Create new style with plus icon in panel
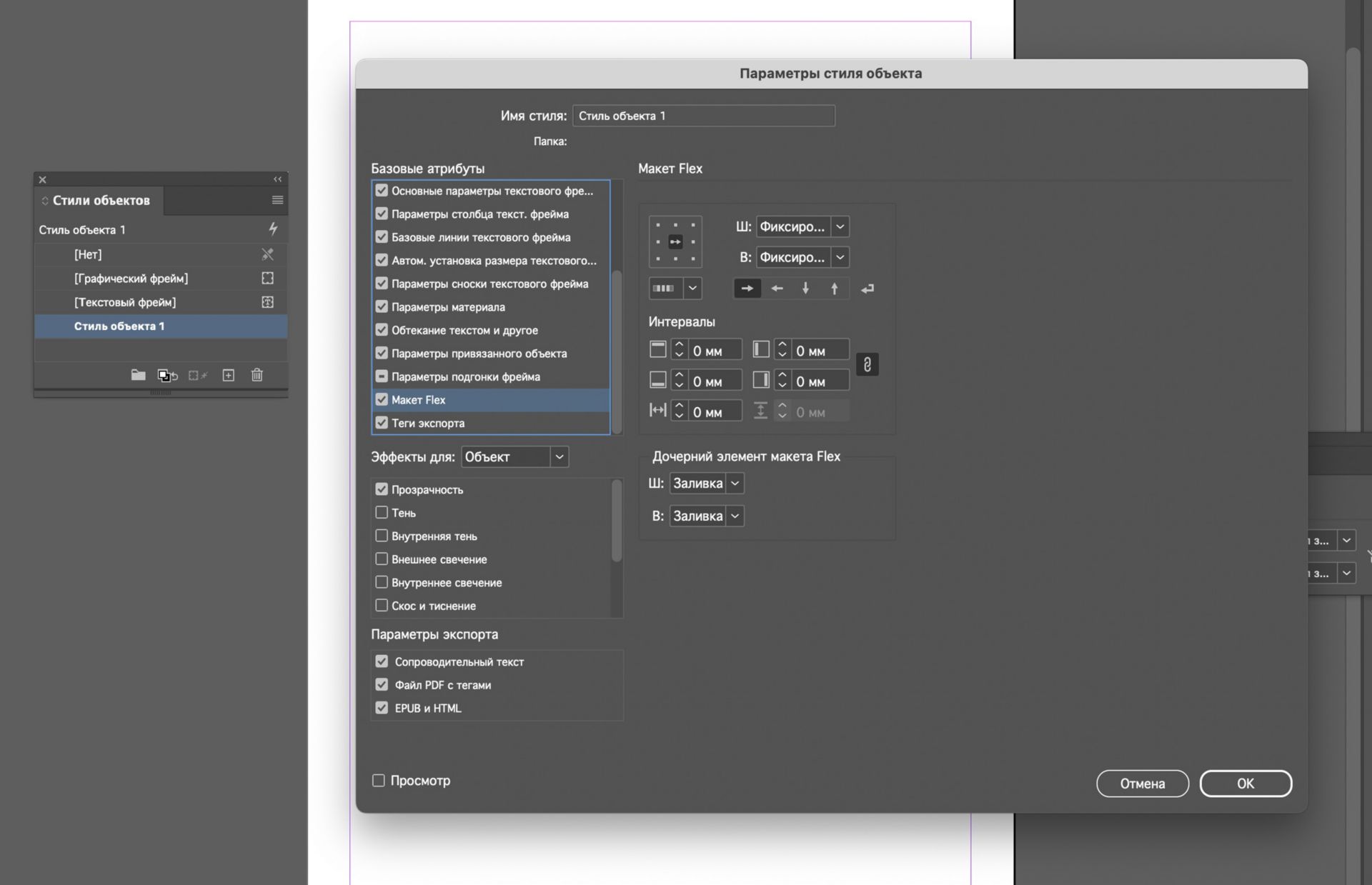 click(228, 375)
